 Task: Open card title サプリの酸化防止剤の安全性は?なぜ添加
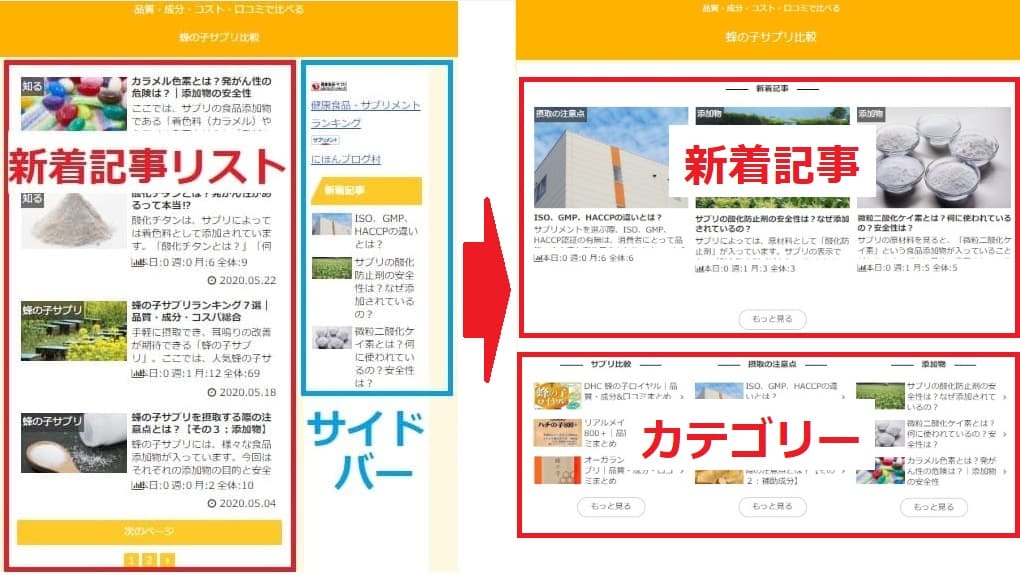772,224
